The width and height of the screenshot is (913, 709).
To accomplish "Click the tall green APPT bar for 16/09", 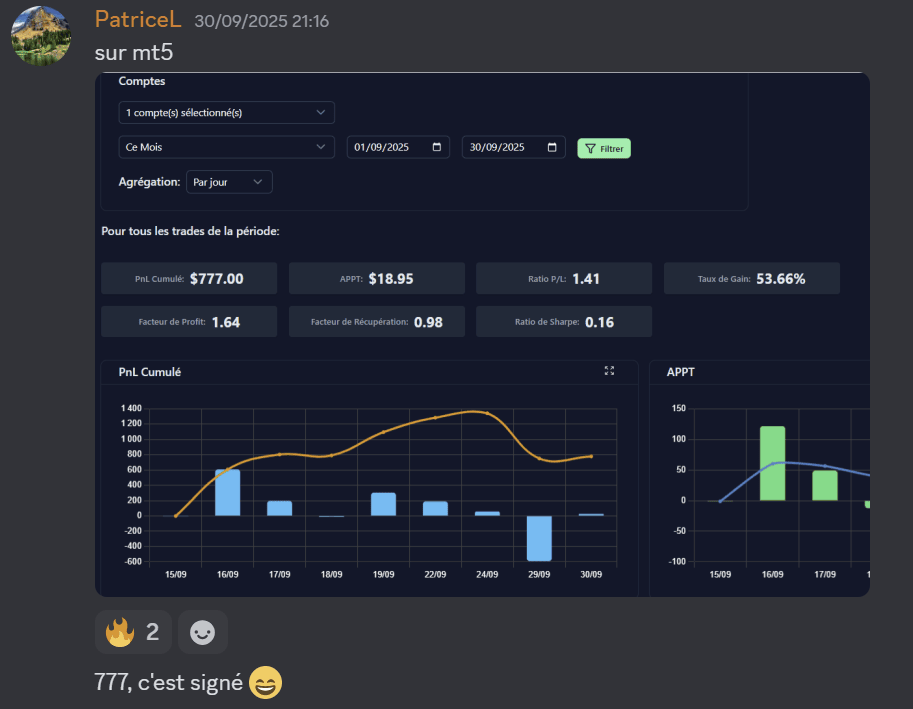I will click(772, 463).
